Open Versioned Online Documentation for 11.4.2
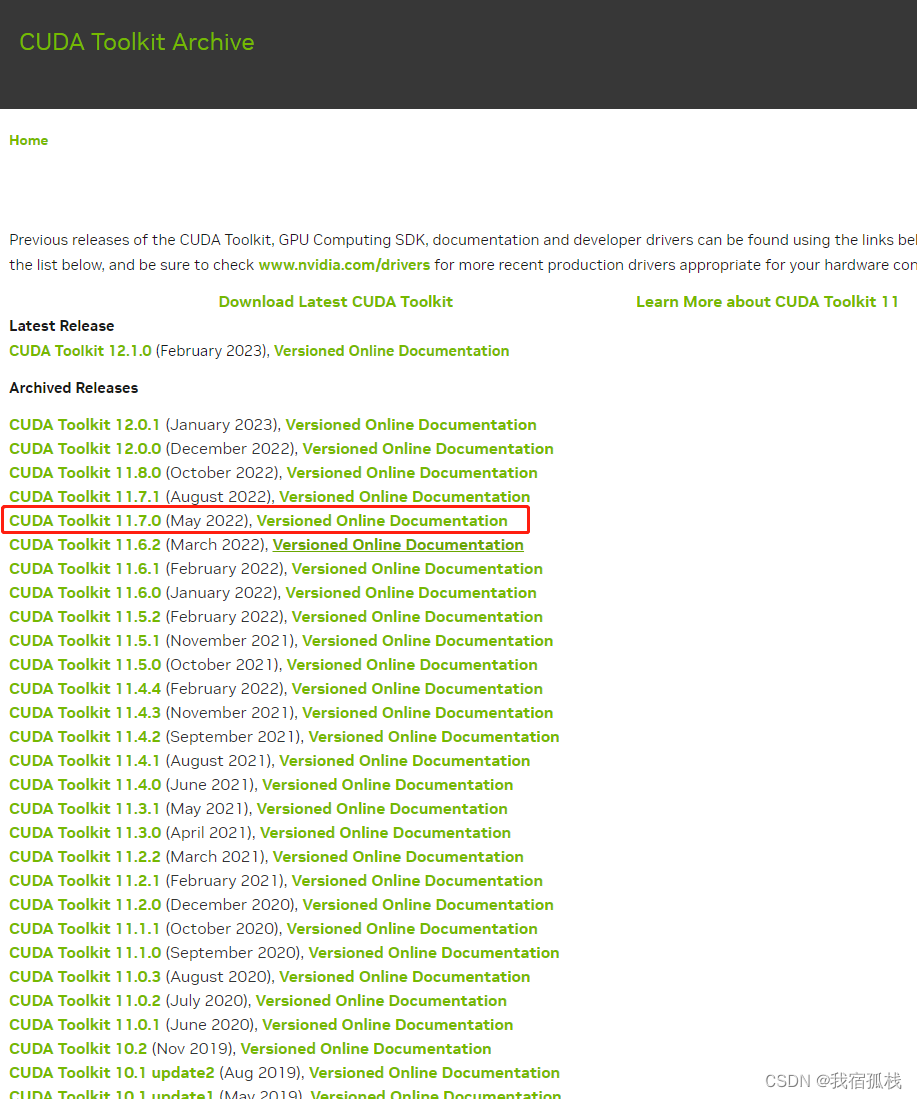The height and width of the screenshot is (1099, 917). pyautogui.click(x=434, y=737)
